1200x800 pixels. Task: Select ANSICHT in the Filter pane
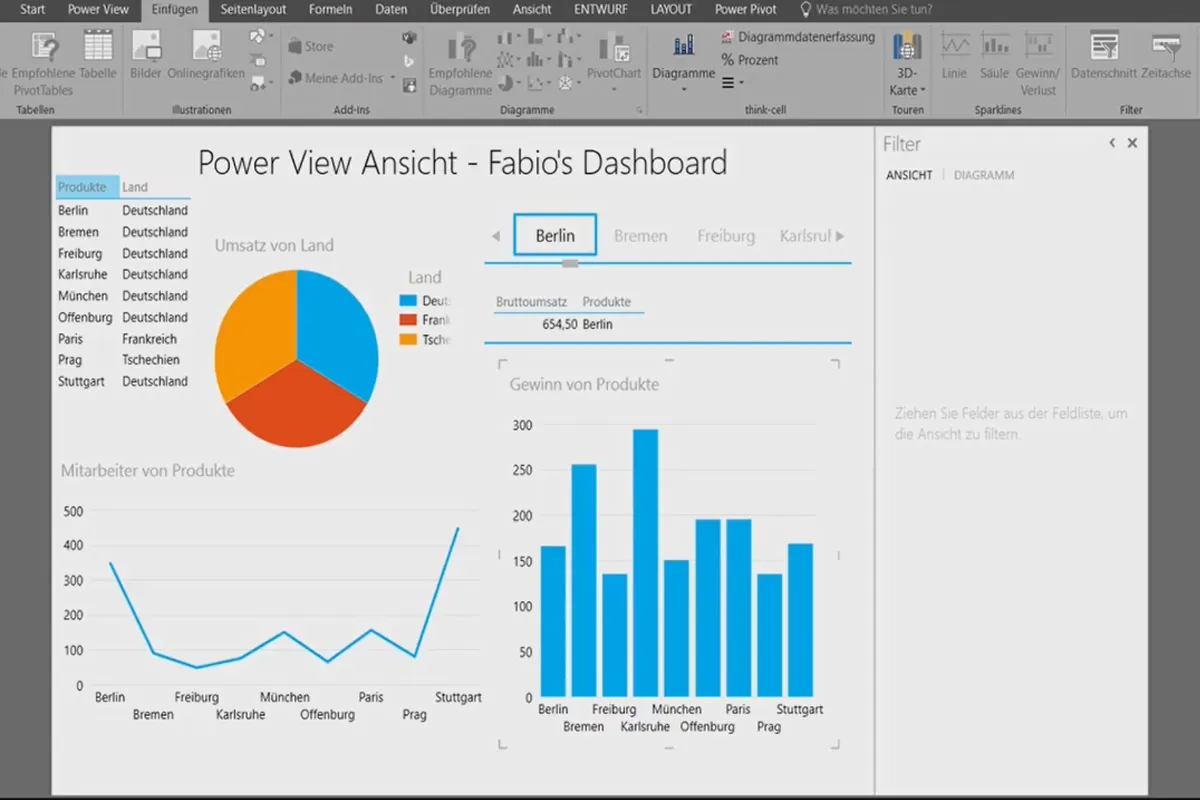(909, 175)
